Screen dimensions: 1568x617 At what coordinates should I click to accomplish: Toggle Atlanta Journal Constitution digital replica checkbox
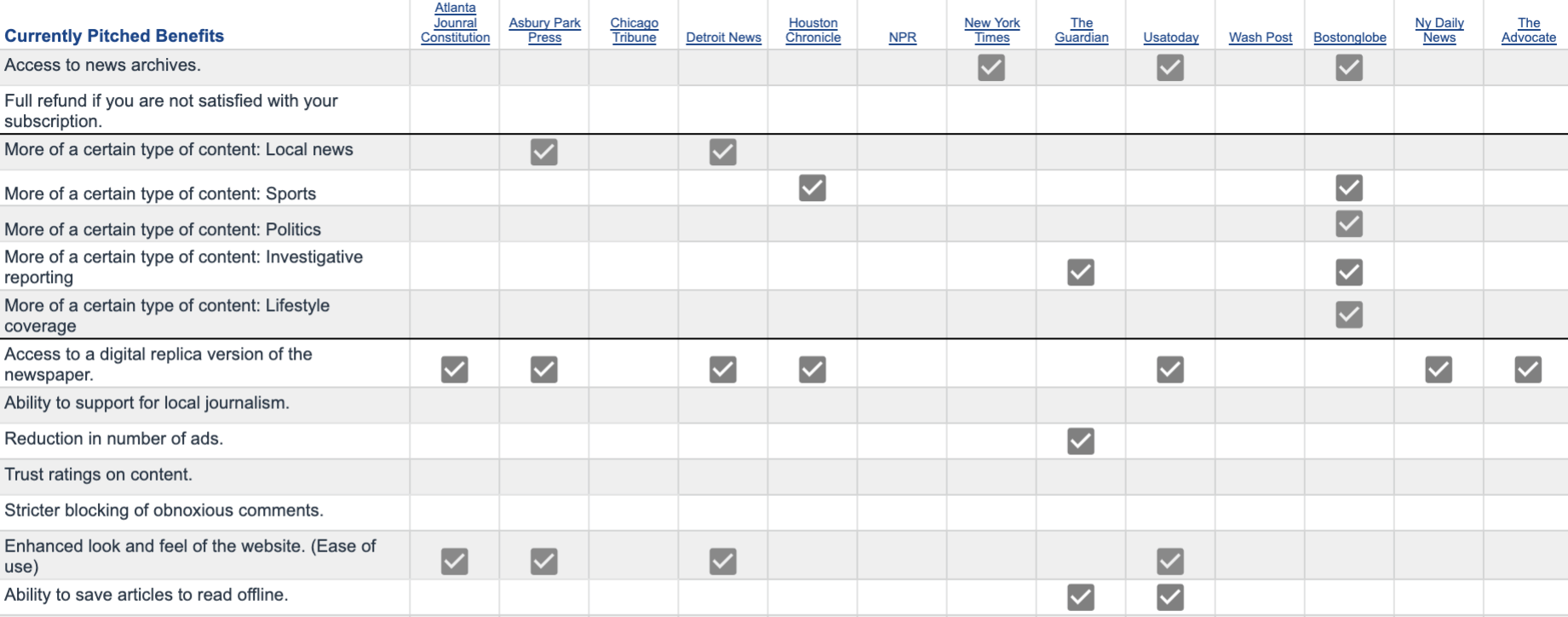click(x=454, y=369)
